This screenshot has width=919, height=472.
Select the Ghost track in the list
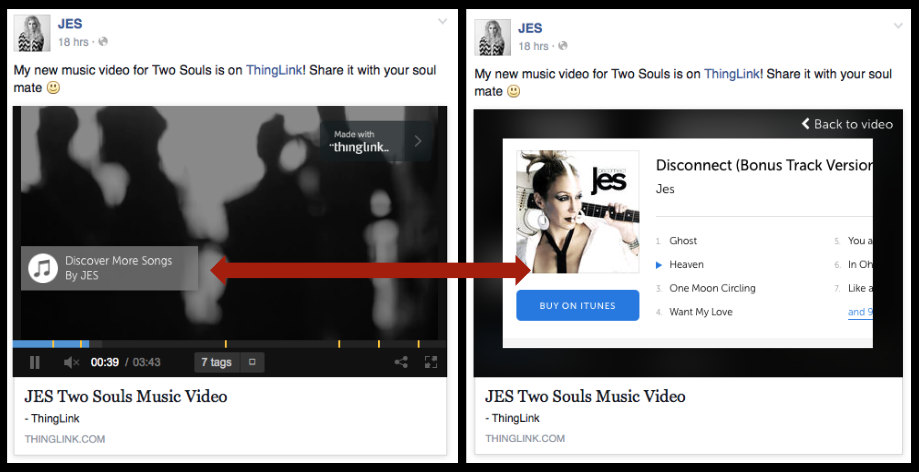click(x=683, y=241)
